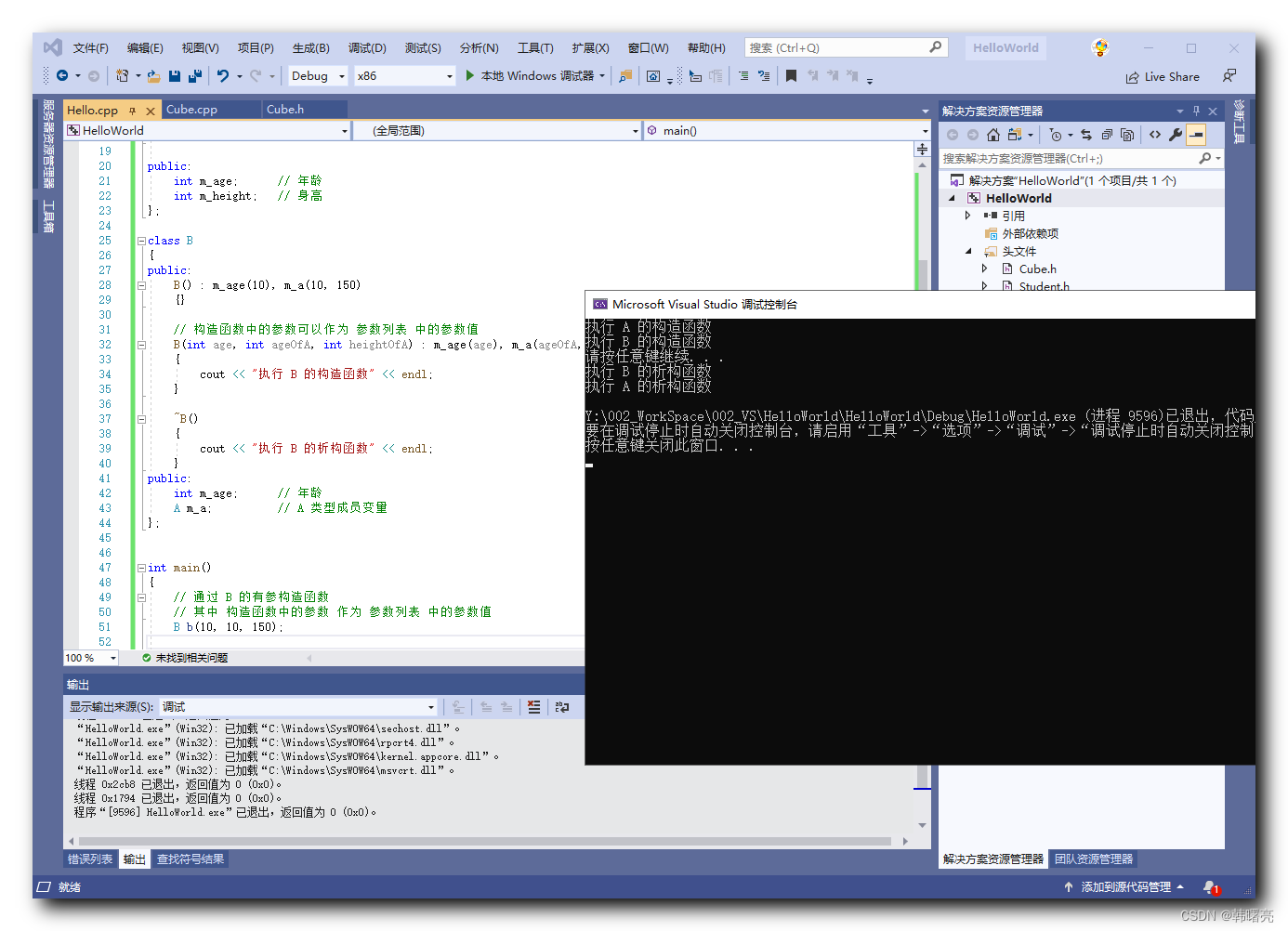Click the notifications bell in status bar
Viewport: 1288px width, 931px height.
(x=1210, y=887)
